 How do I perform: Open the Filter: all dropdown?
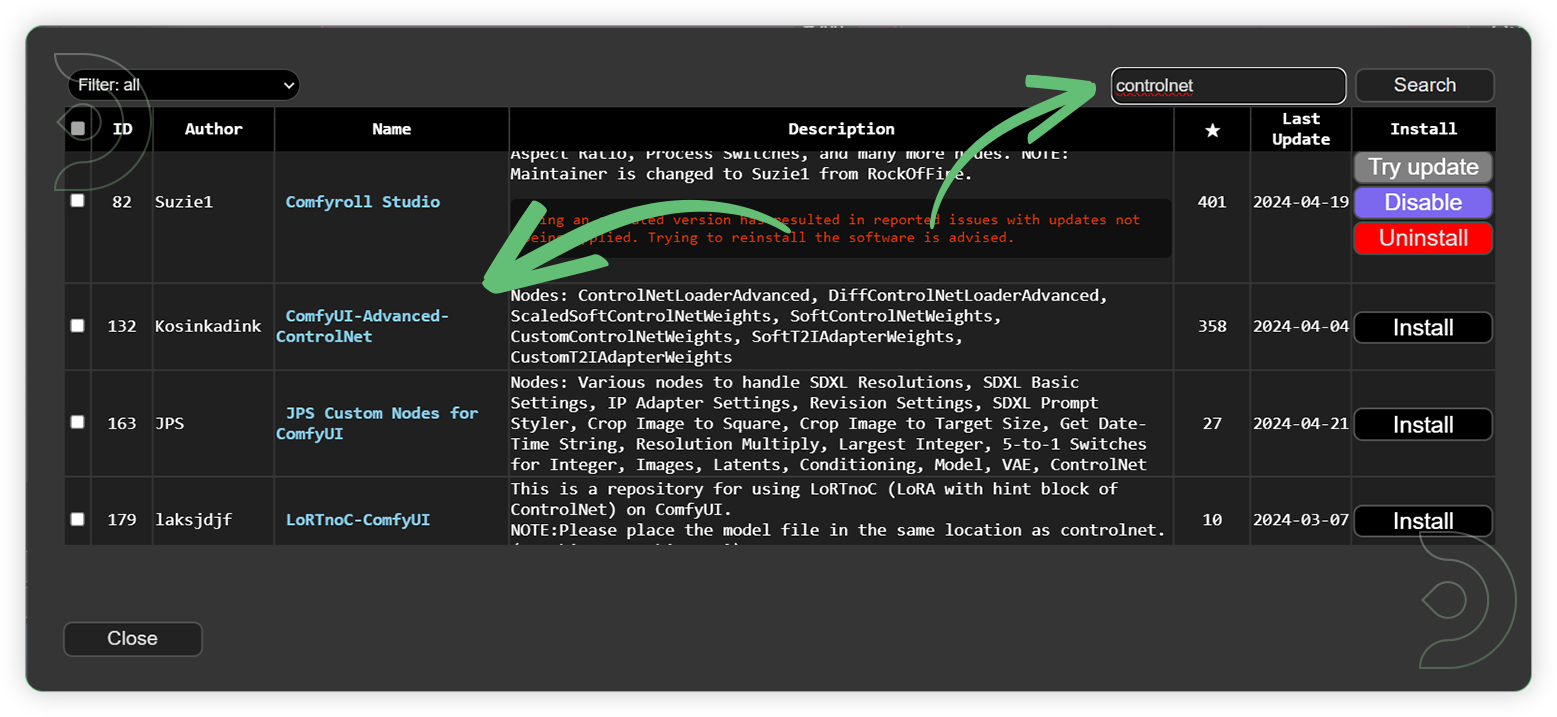[x=184, y=85]
